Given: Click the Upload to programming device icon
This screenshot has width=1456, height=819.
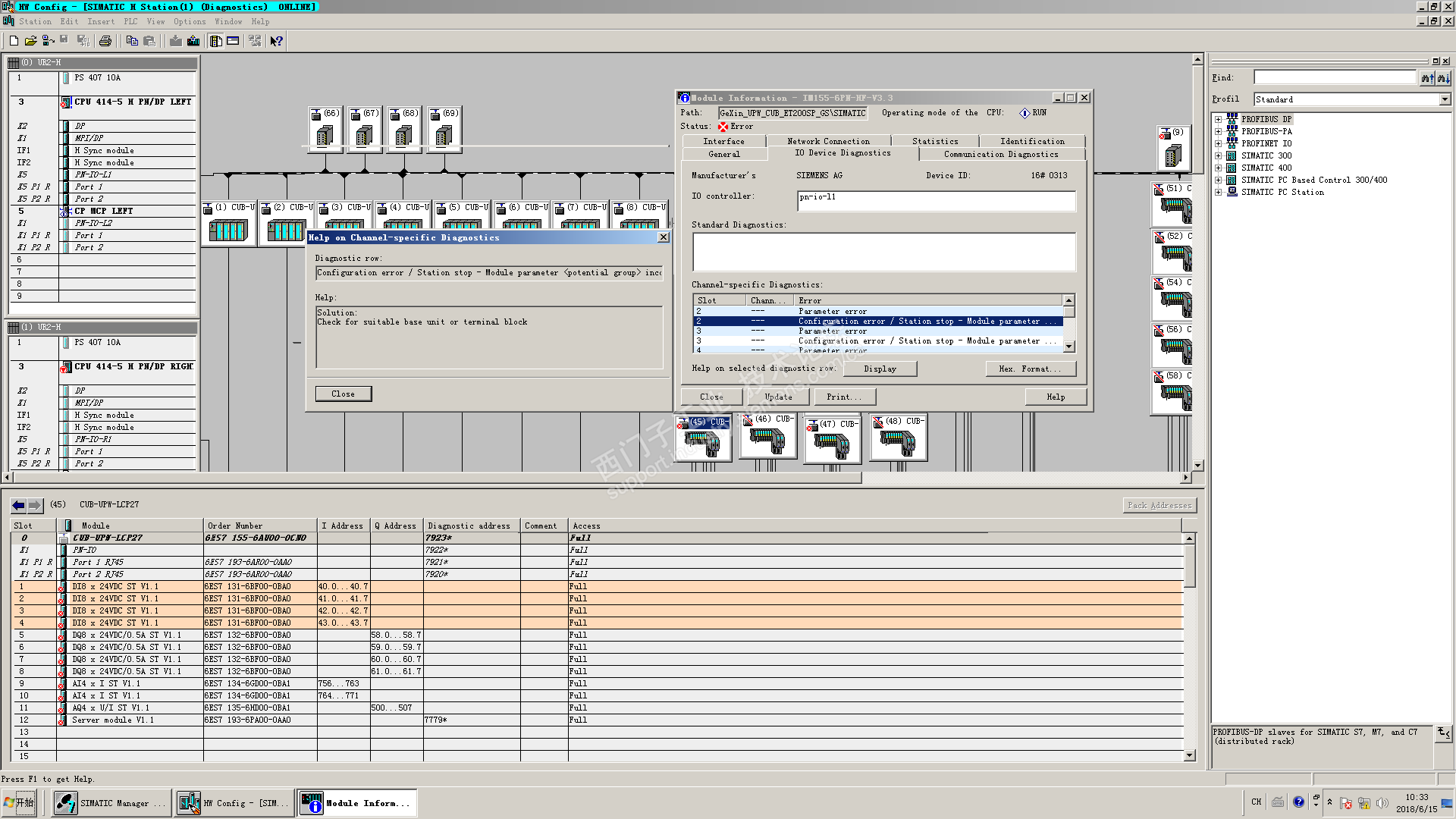Looking at the screenshot, I should tap(193, 41).
